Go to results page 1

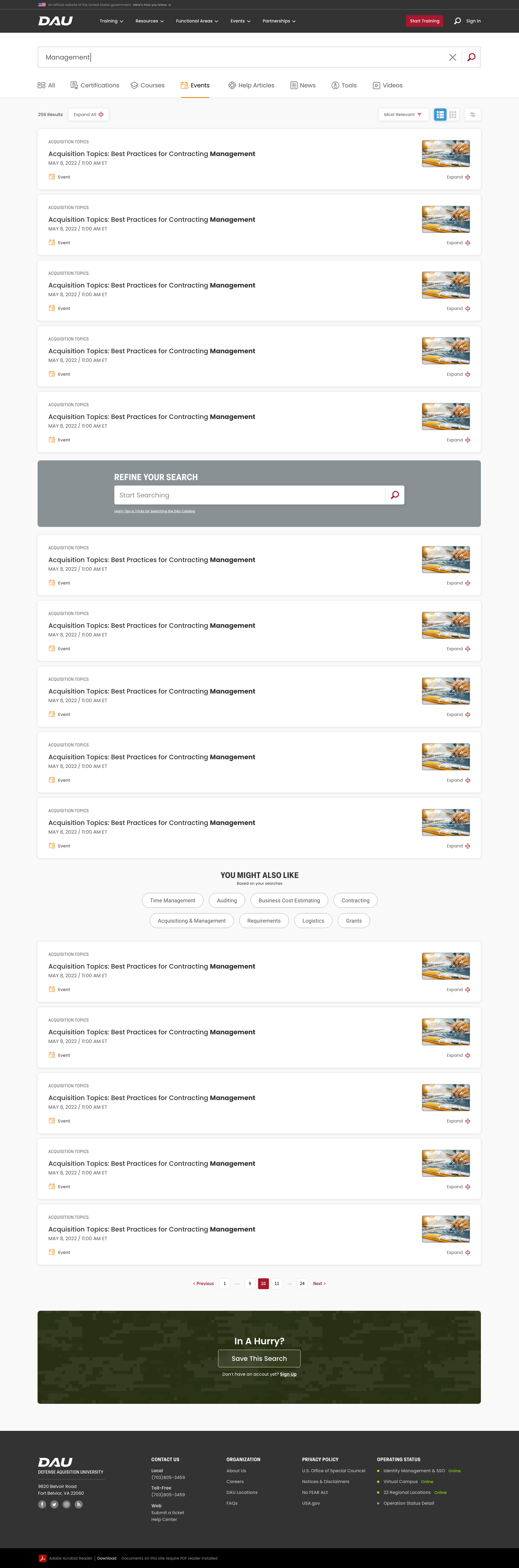click(x=225, y=1283)
